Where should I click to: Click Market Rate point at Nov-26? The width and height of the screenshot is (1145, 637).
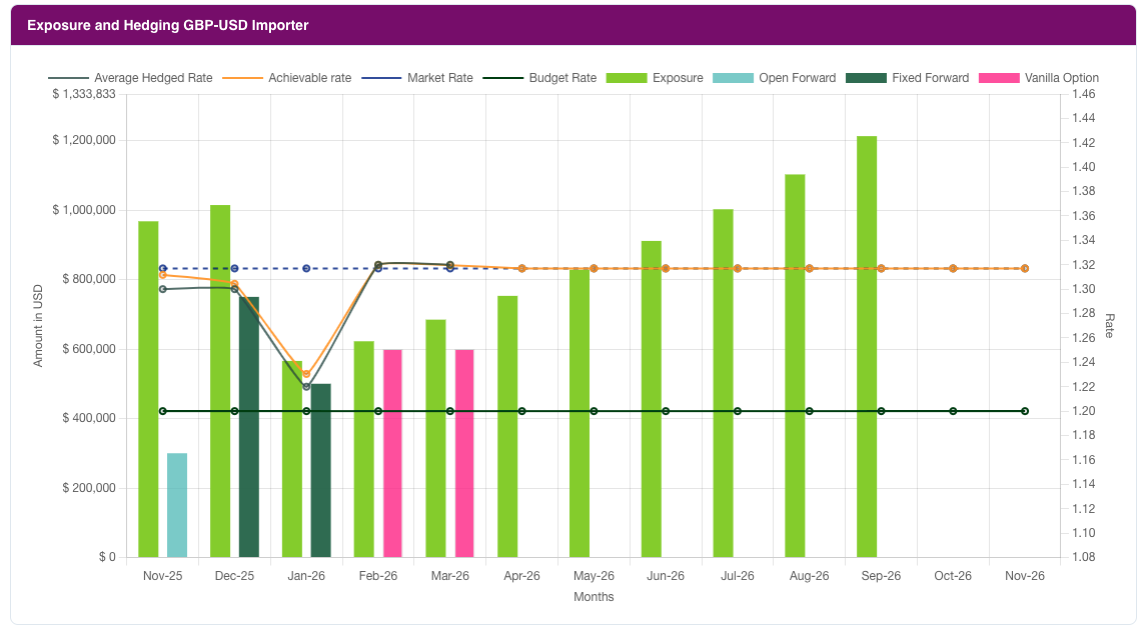(x=1025, y=269)
